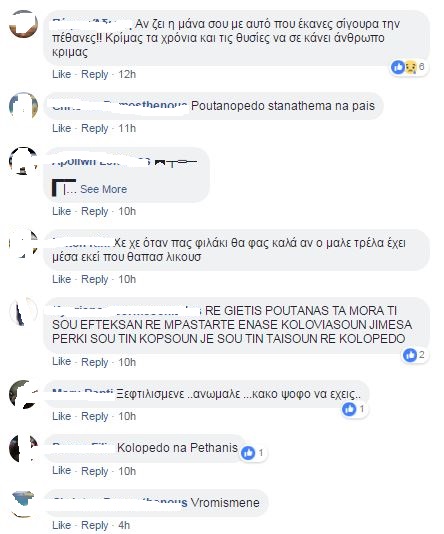Like the 'Poutanopedo stanathema' comment from 11h ago
Viewport: 444px width, 534px height.
pos(62,128)
